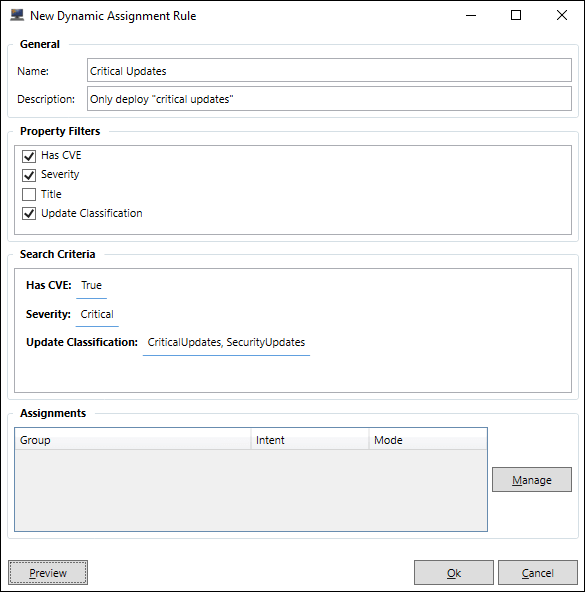Click the Mode column header

click(428, 440)
